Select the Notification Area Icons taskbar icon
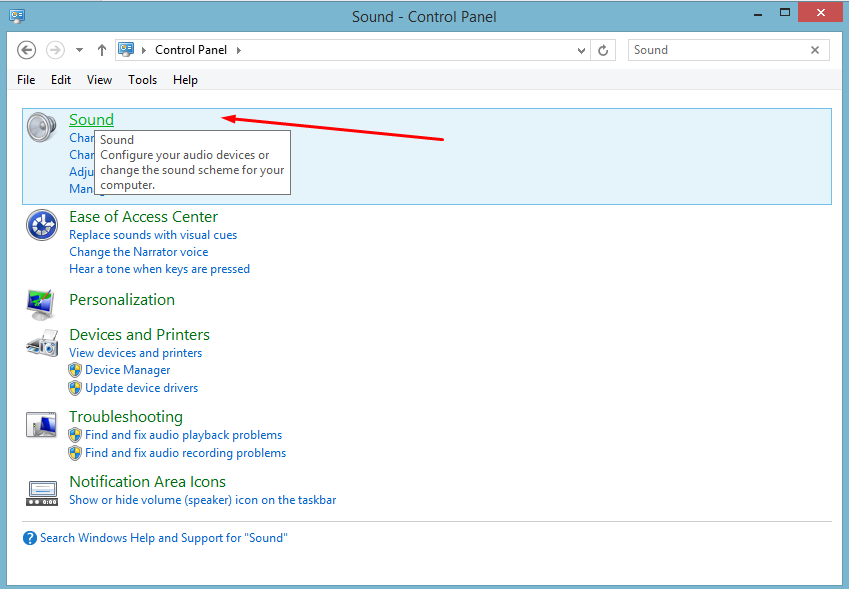This screenshot has width=849, height=589. click(41, 491)
